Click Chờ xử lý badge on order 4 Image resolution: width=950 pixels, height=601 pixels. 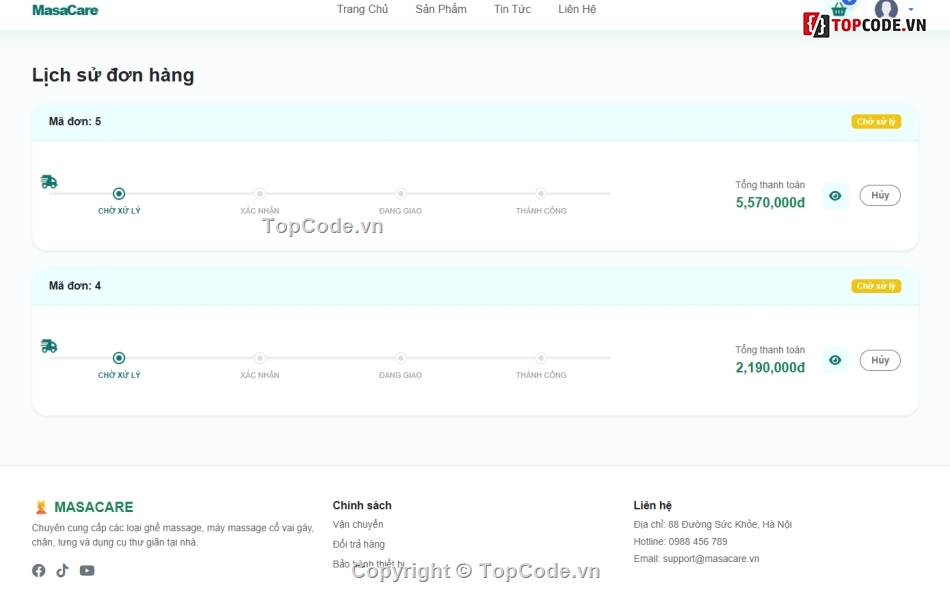(876, 285)
